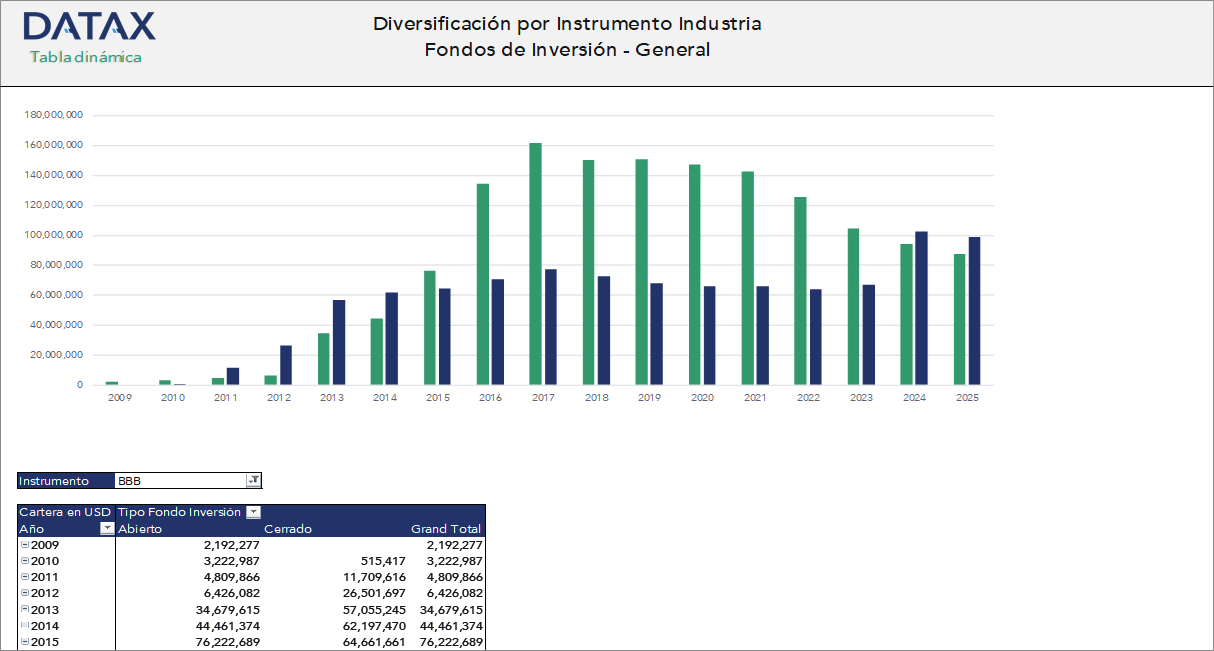The width and height of the screenshot is (1214, 651).
Task: Click the chart title Fondos de Inversión
Action: pyautogui.click(x=567, y=48)
